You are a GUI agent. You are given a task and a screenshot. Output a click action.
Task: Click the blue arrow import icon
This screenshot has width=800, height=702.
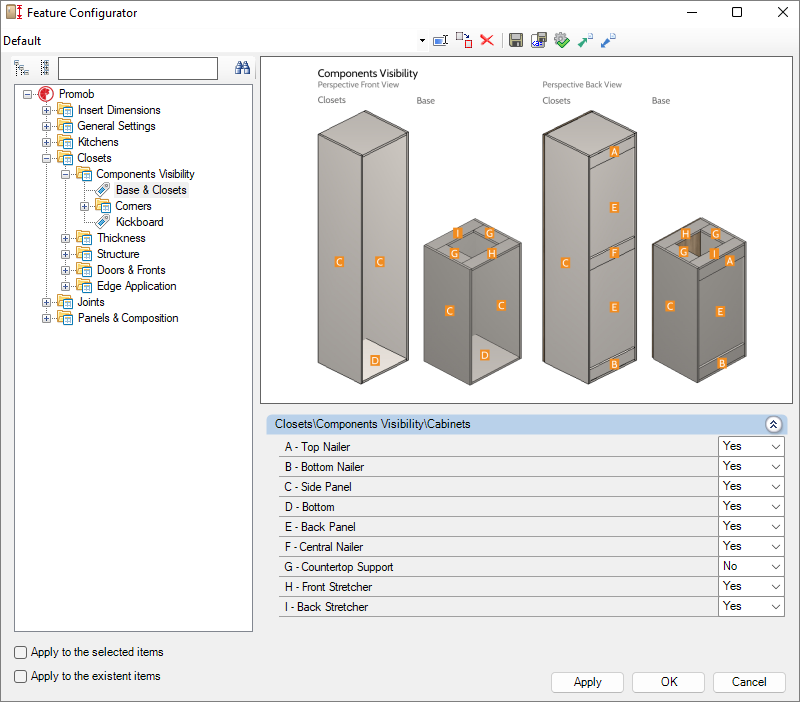[x=609, y=40]
